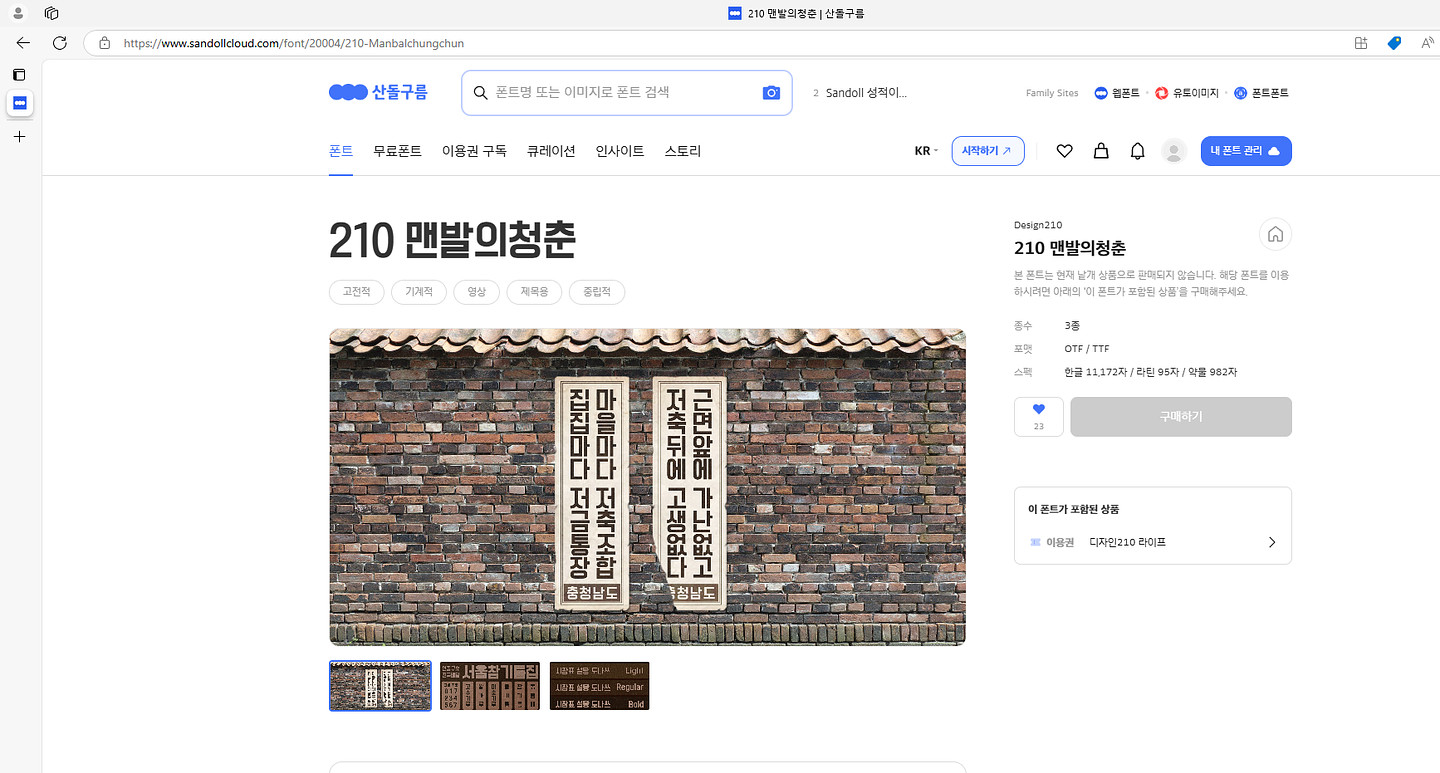The height and width of the screenshot is (773, 1440).
Task: Open the 무료폰트 menu tab
Action: coord(397,151)
